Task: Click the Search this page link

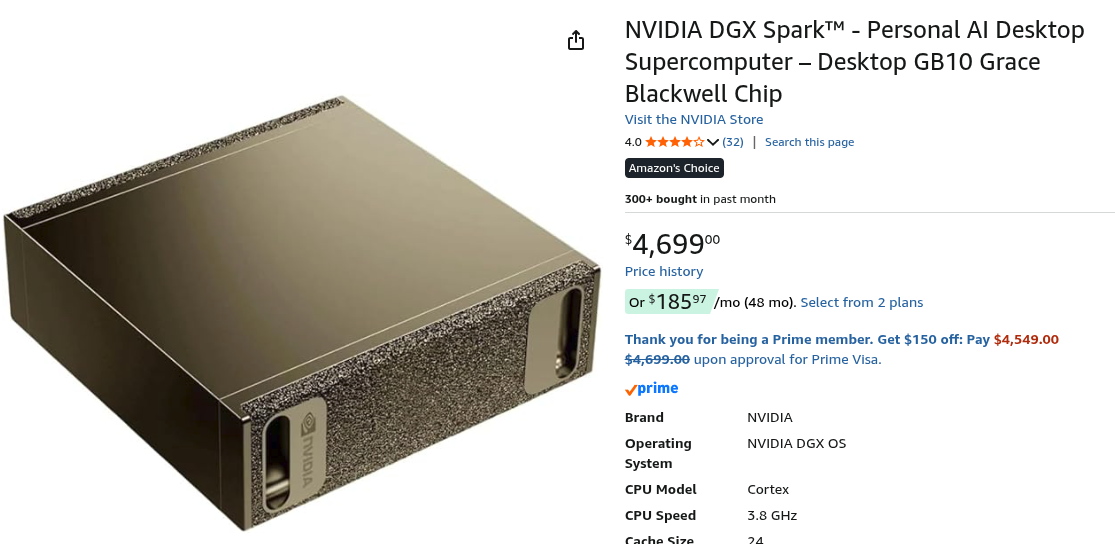Action: pos(809,142)
